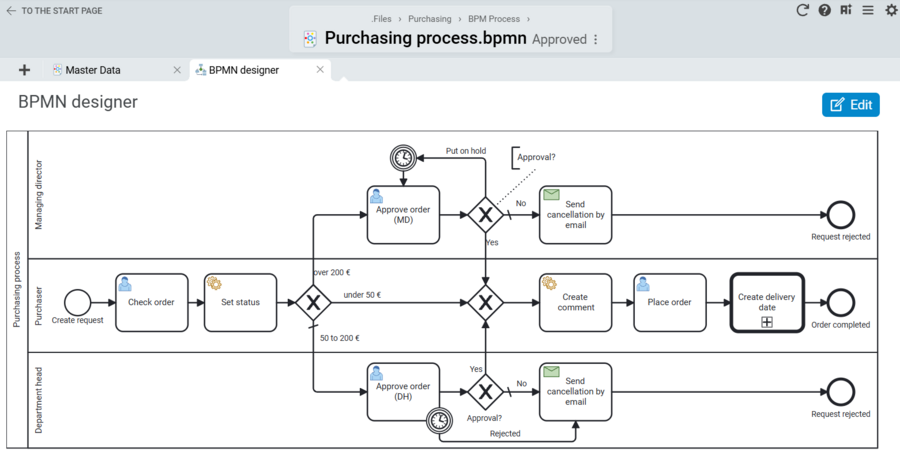Select the Create delivery date subprocess
The image size is (900, 456).
(767, 303)
